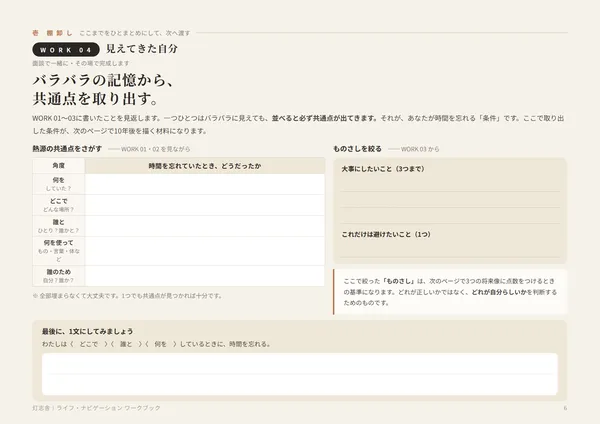Click the title line 共通点を取り出す。
This screenshot has width=600, height=424.
(95, 99)
